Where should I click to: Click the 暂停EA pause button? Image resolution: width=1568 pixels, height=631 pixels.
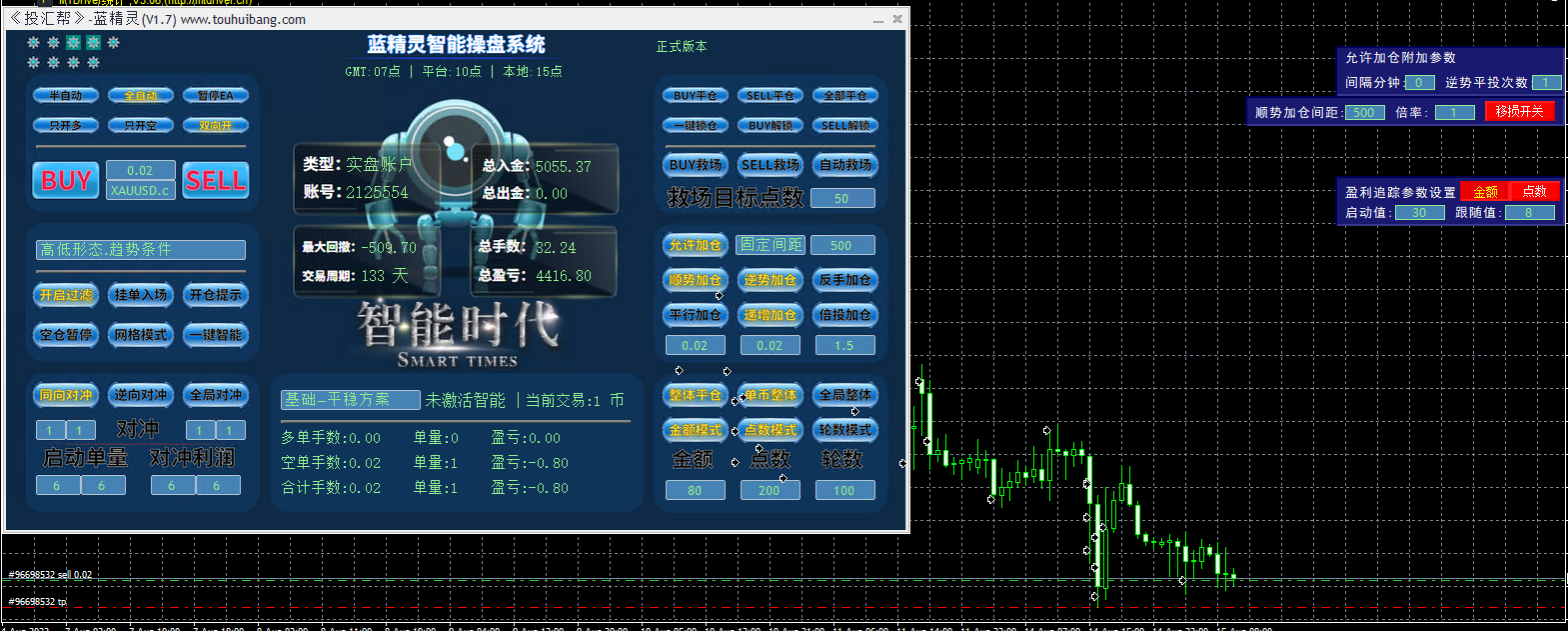click(x=216, y=96)
